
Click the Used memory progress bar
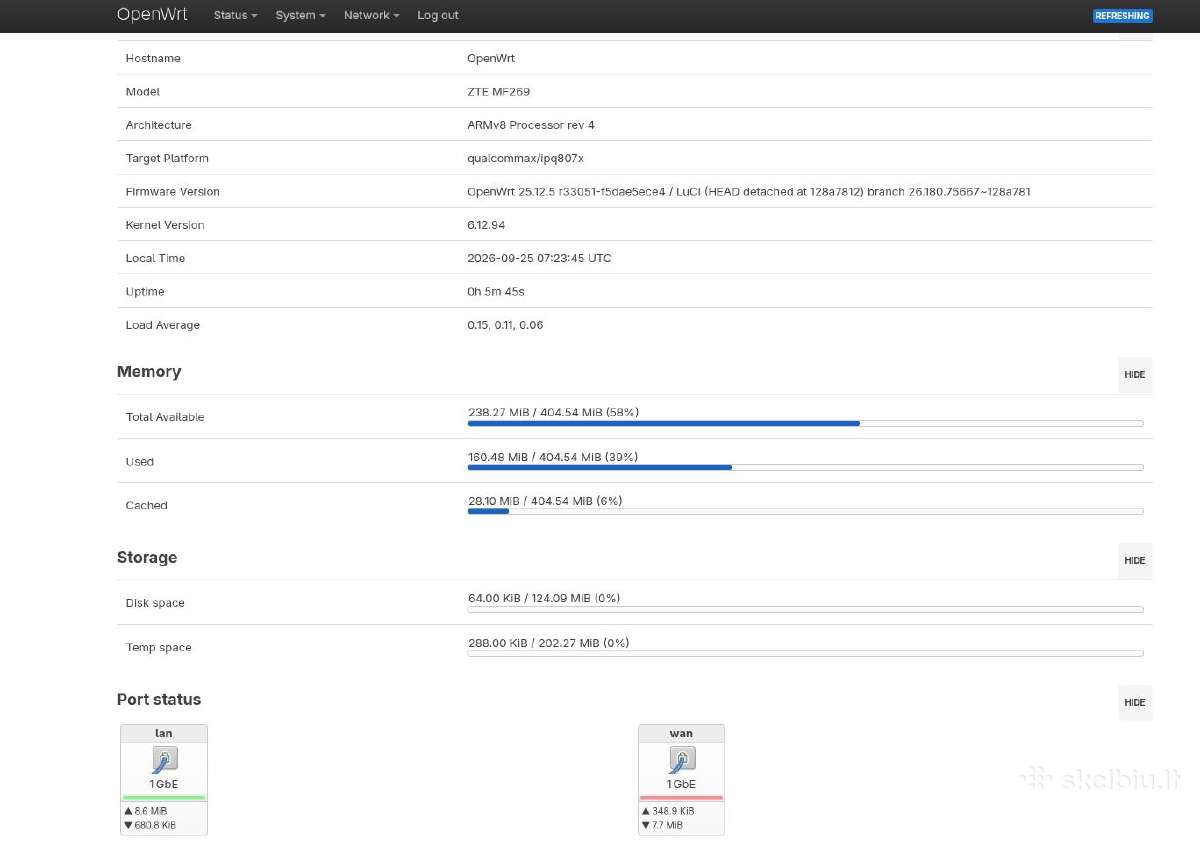point(805,468)
